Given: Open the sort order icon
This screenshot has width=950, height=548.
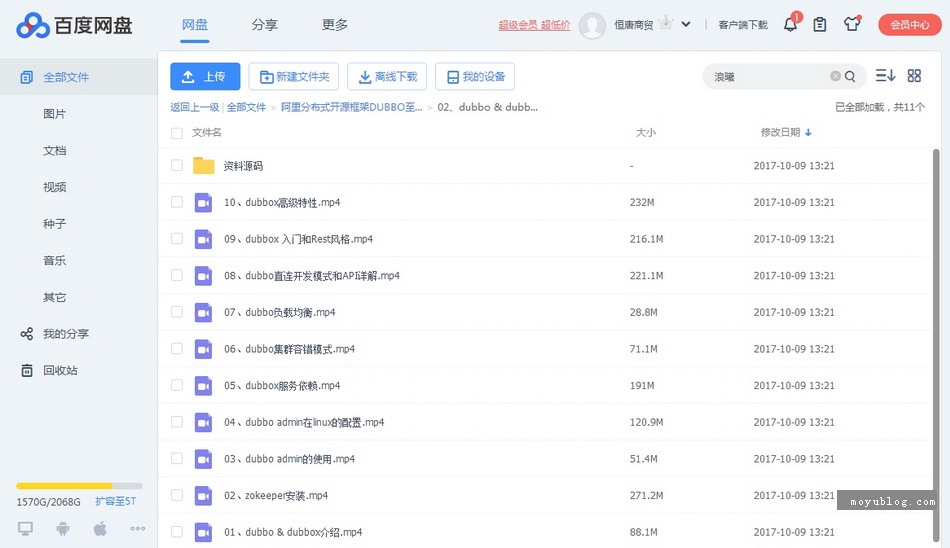Looking at the screenshot, I should point(885,75).
